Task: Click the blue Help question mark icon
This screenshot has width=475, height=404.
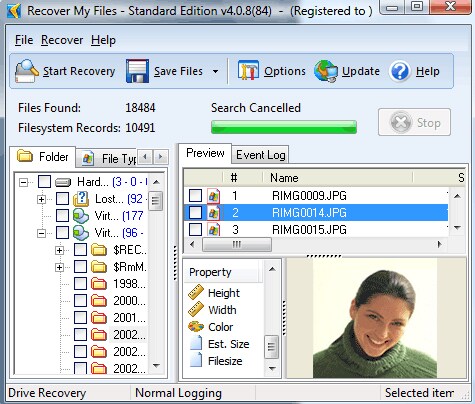Action: click(x=400, y=71)
